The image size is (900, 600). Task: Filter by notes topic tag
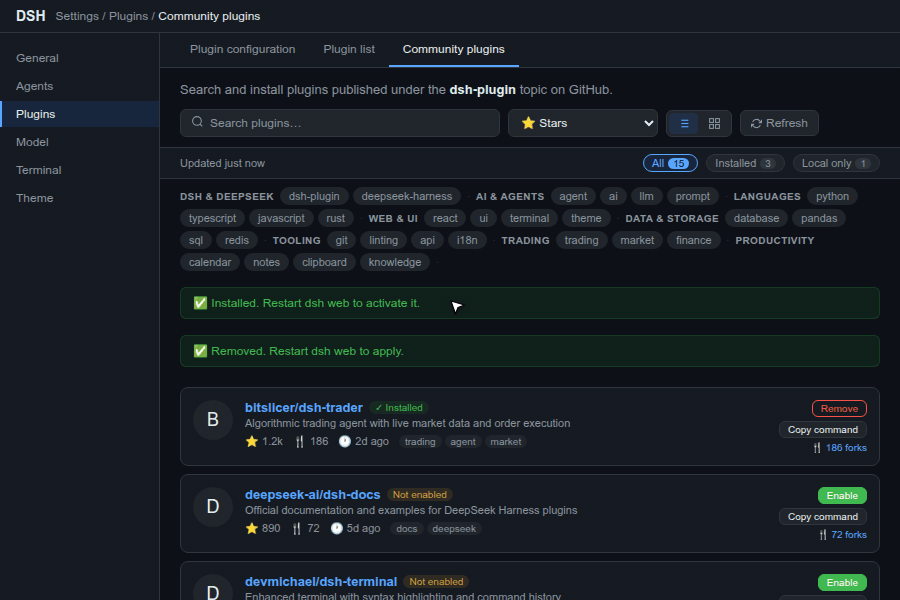266,262
